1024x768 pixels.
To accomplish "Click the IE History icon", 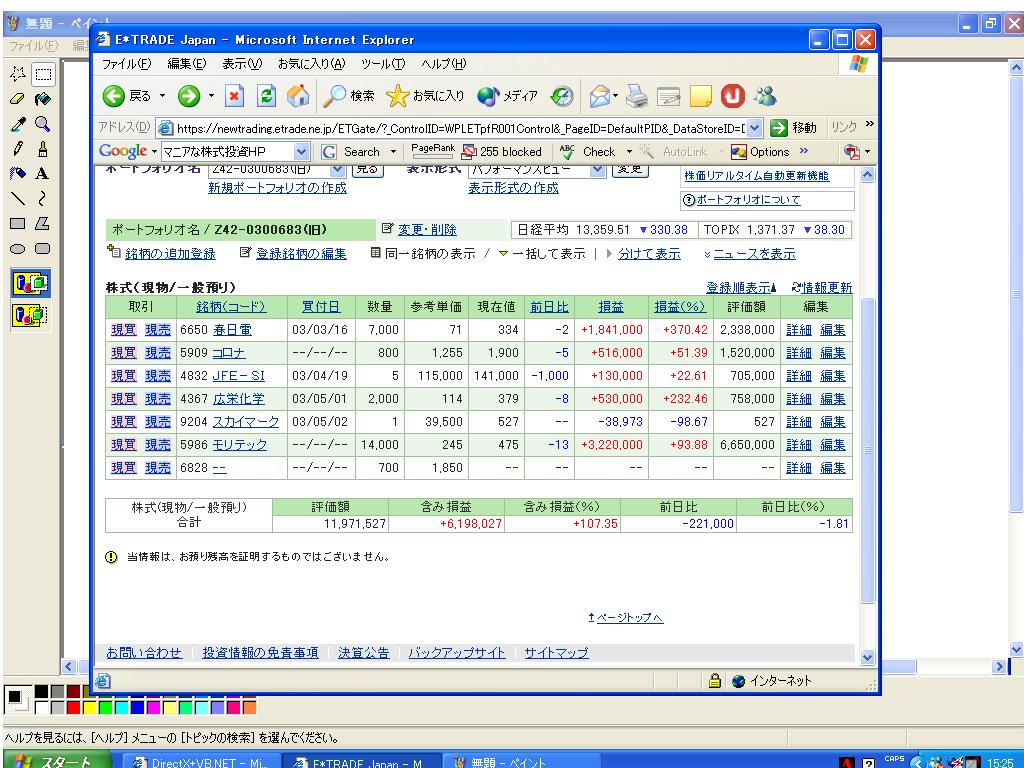I will pyautogui.click(x=562, y=97).
